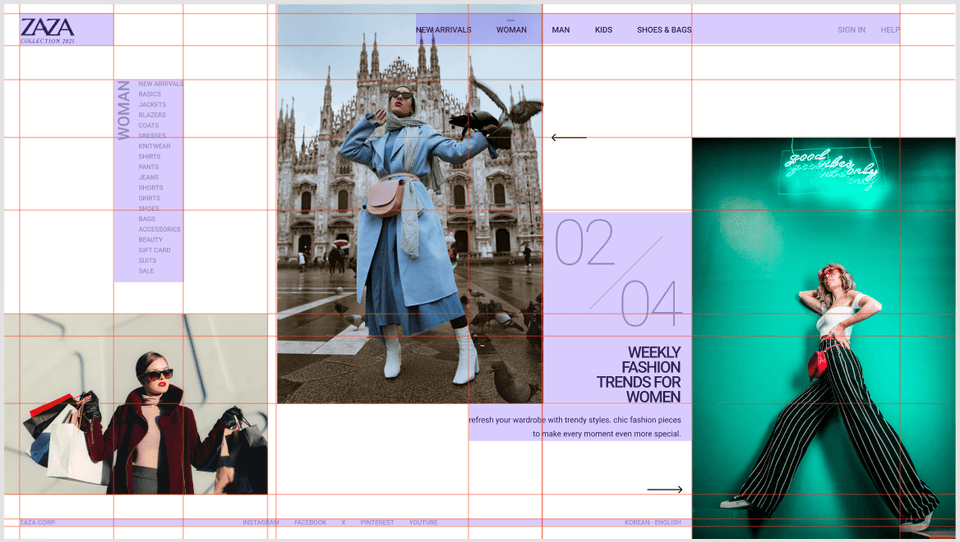The image size is (960, 542).
Task: Click the 'refresh your wardrobe' description text
Action: (575, 427)
